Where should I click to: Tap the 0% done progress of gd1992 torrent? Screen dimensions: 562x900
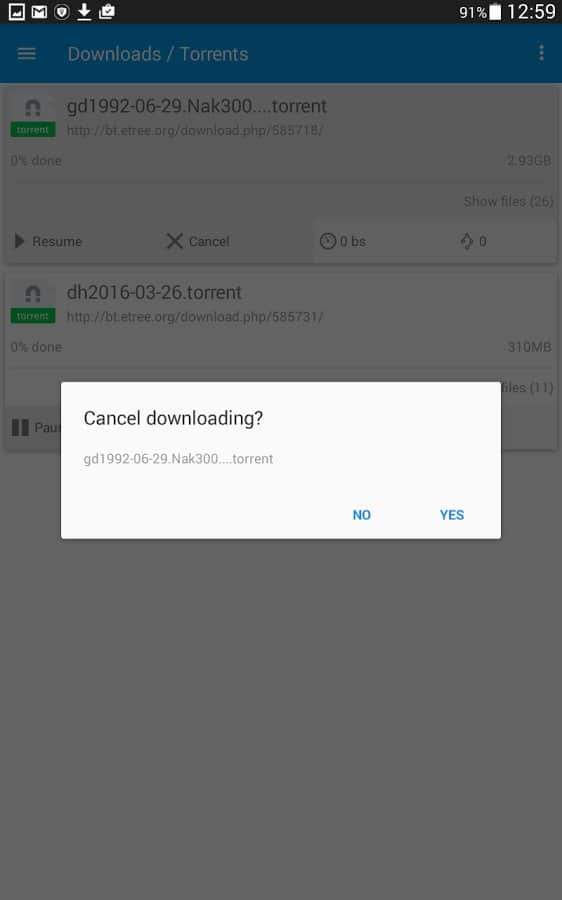(36, 161)
